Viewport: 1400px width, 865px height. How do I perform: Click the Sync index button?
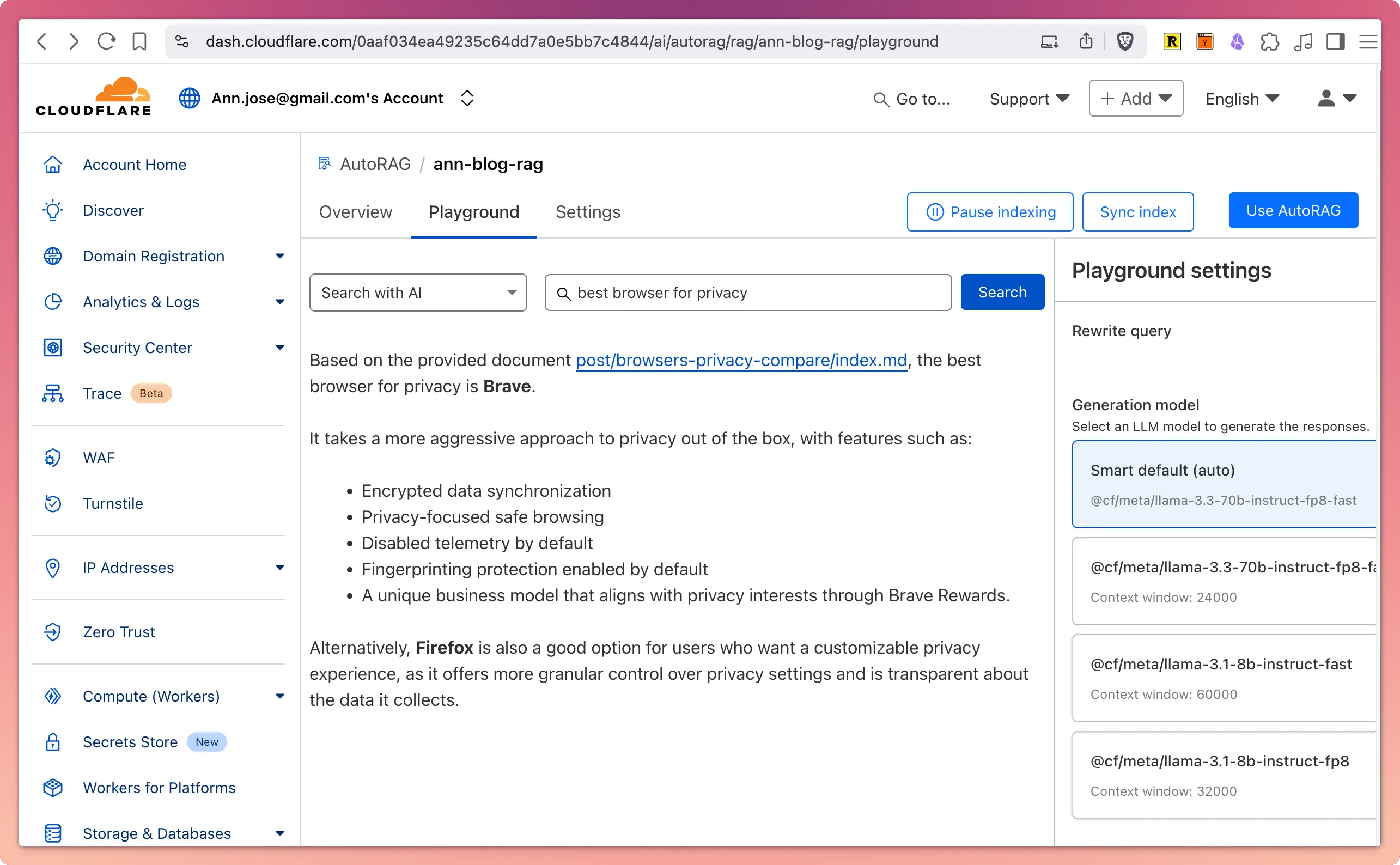pos(1137,212)
